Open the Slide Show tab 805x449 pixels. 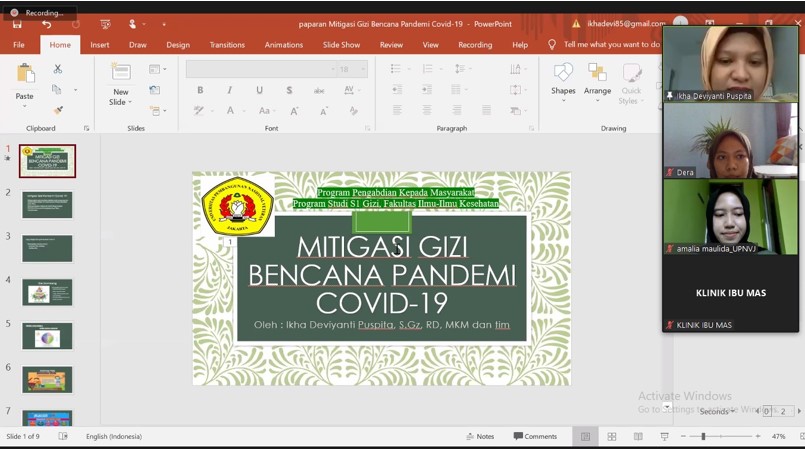pos(341,45)
